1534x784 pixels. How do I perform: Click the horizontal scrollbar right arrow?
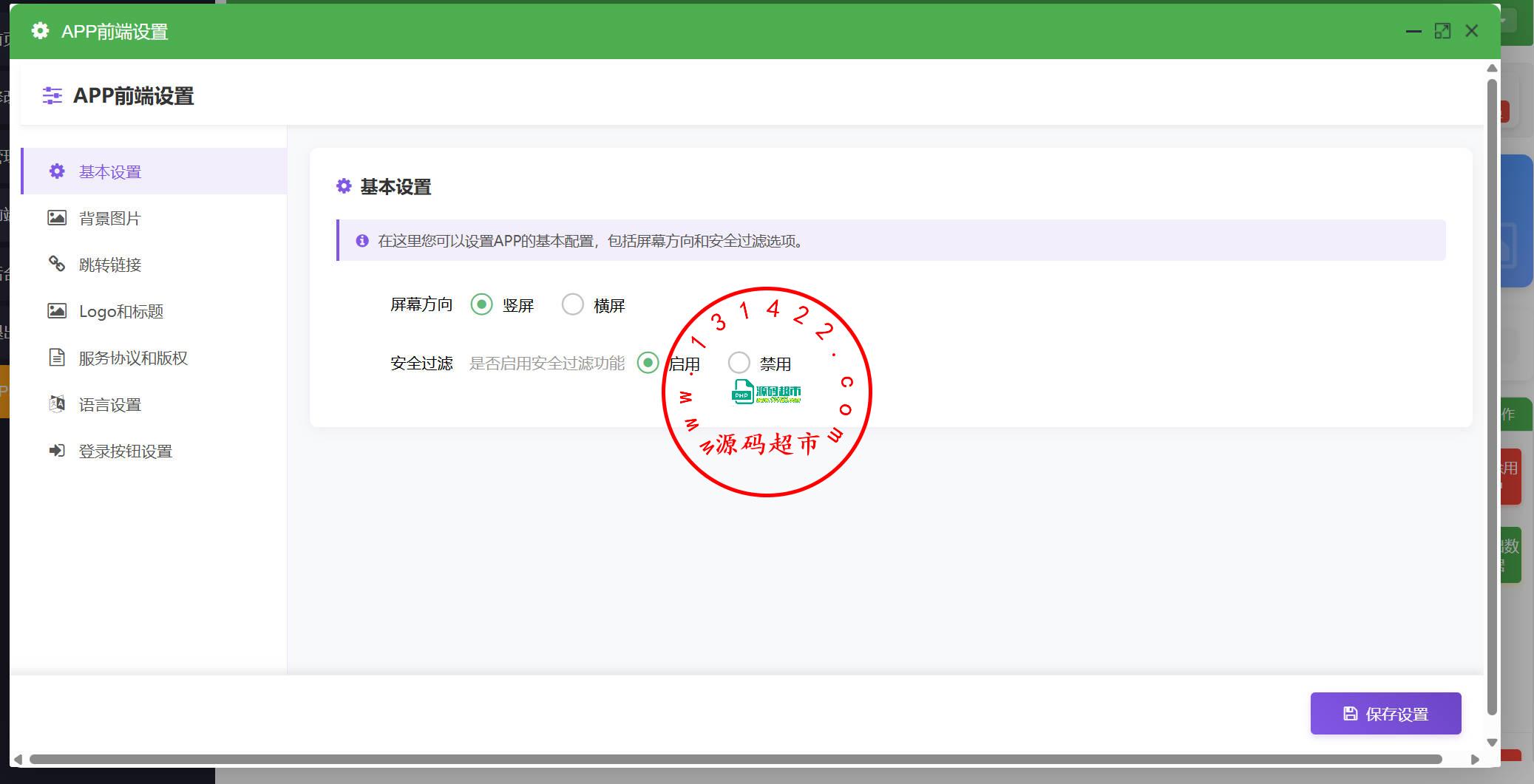pyautogui.click(x=1475, y=759)
